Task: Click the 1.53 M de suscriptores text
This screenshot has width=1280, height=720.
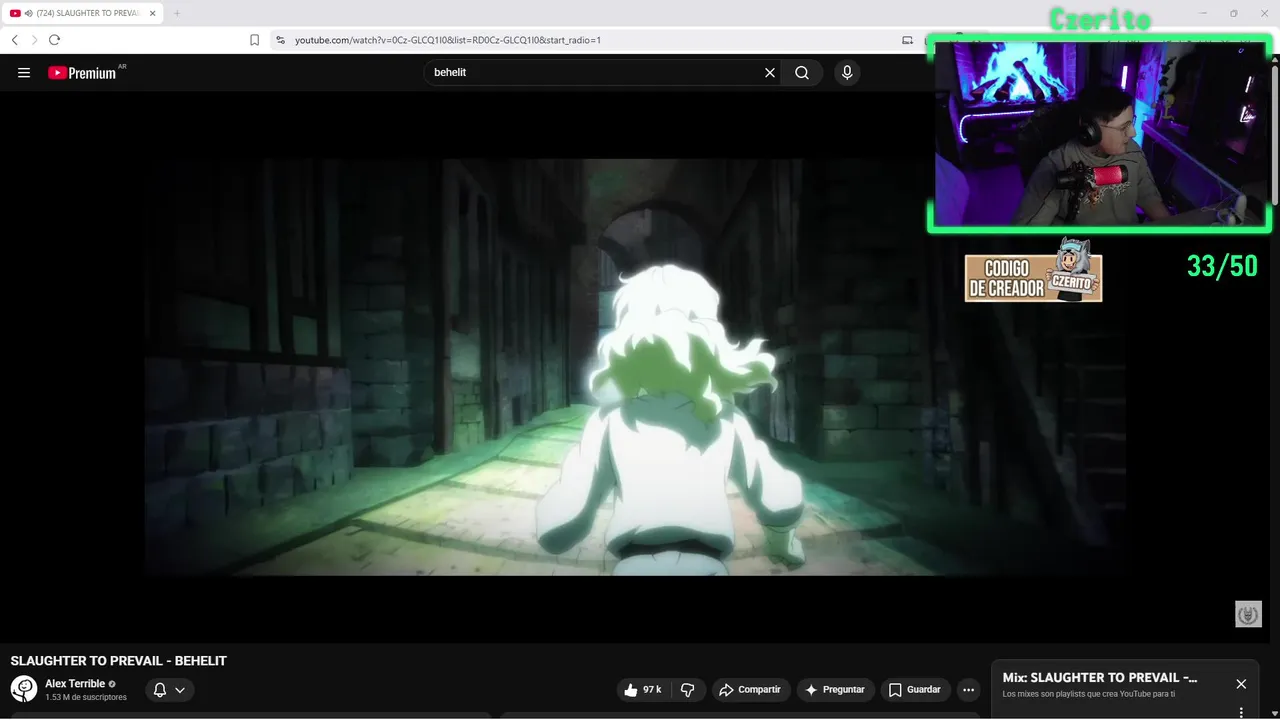Action: coord(86,697)
